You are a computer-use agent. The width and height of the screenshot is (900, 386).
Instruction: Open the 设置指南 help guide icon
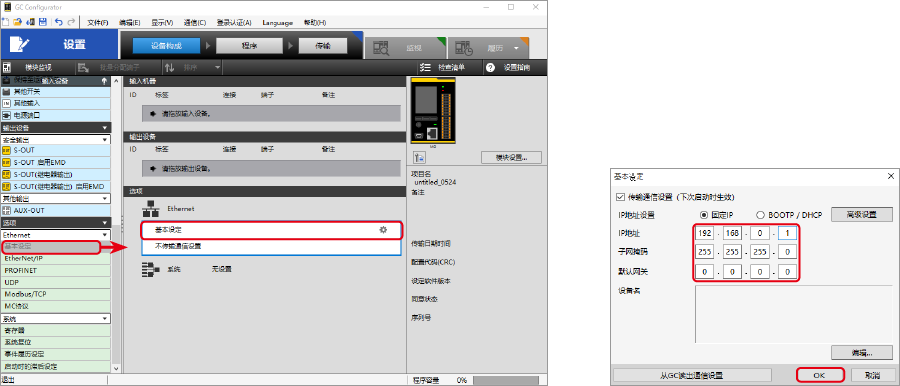tap(490, 67)
